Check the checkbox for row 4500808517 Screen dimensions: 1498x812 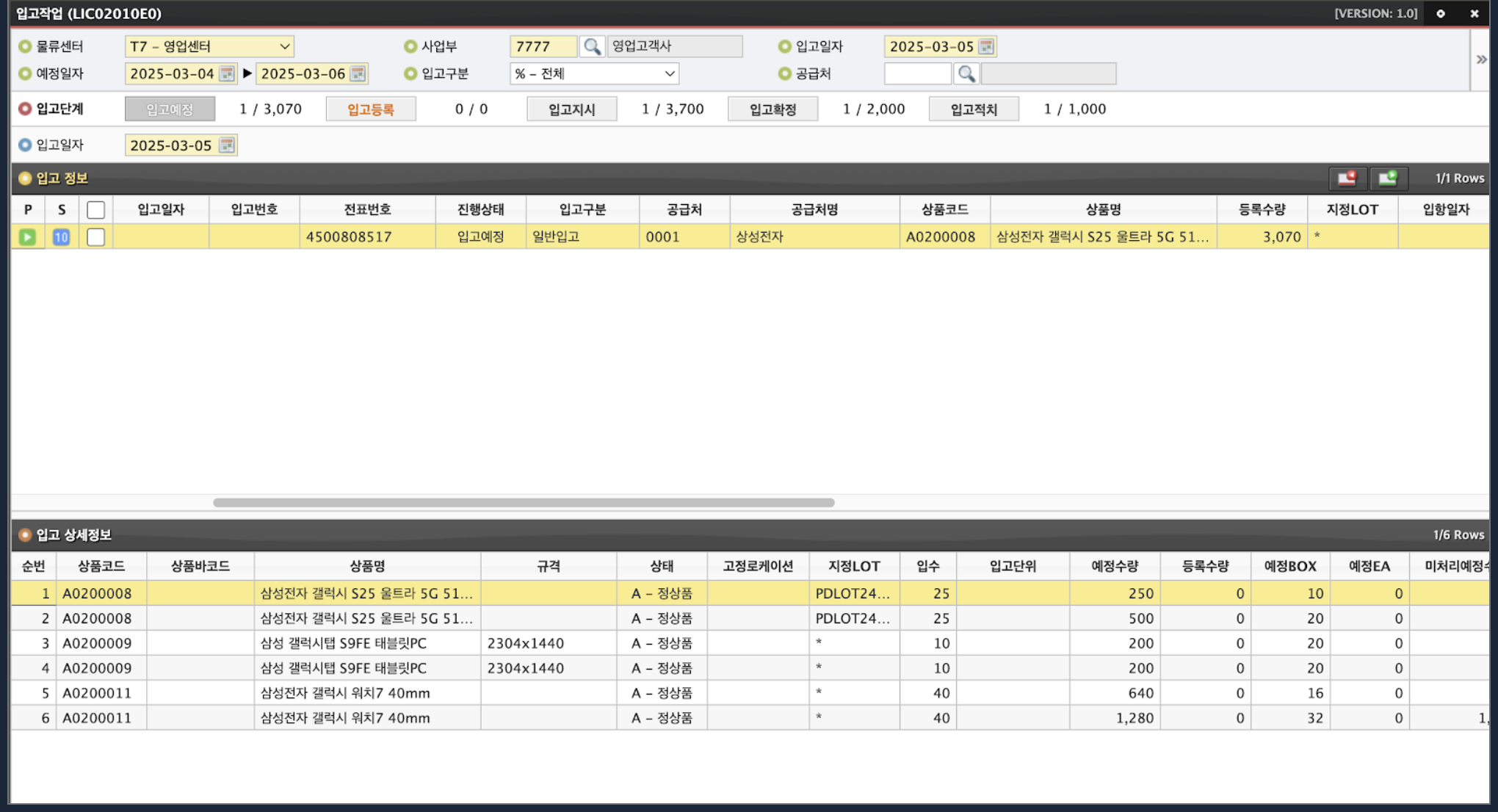[95, 237]
